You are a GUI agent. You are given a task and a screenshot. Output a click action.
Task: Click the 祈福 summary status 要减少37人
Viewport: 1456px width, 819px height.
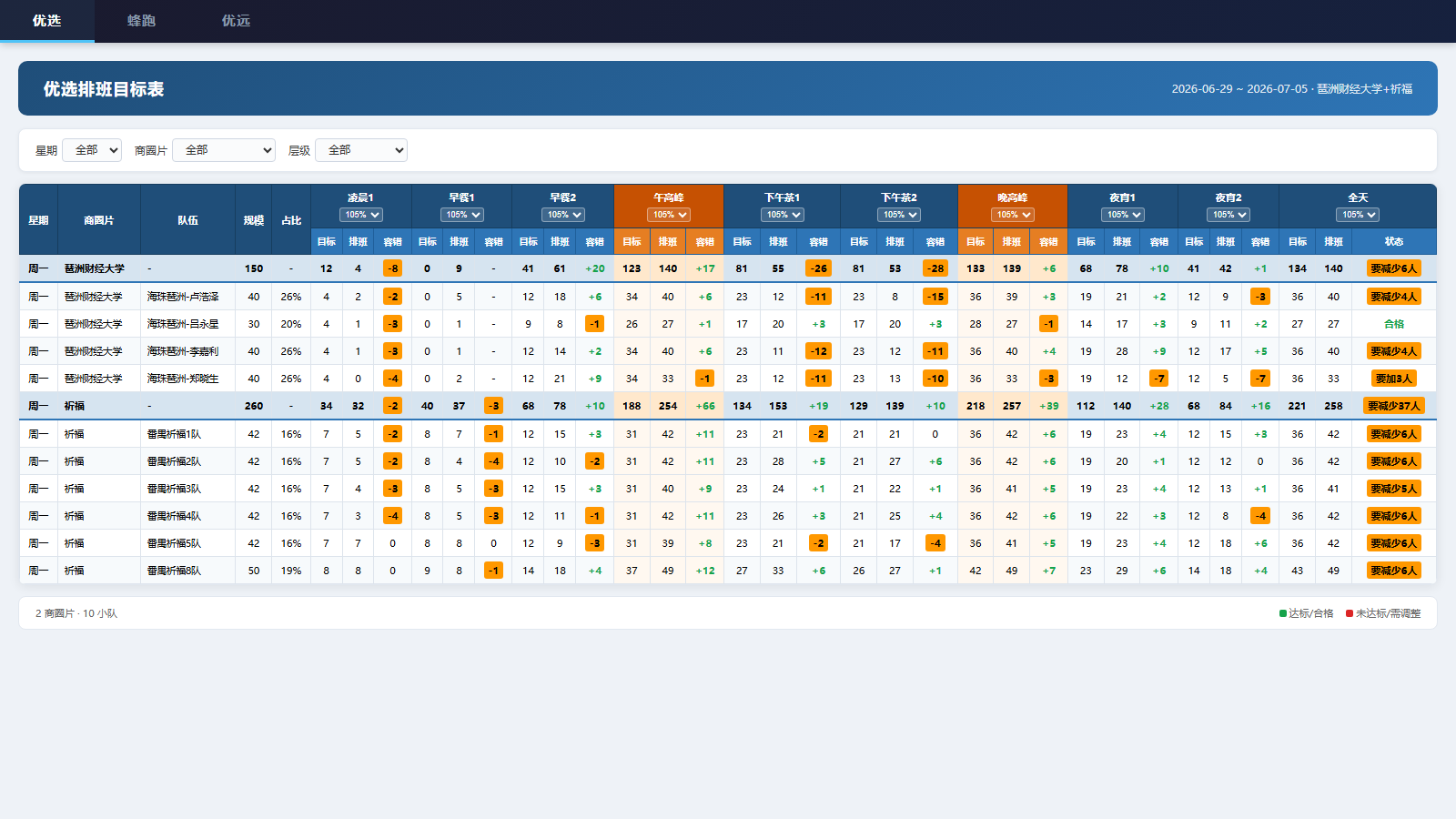[1394, 406]
